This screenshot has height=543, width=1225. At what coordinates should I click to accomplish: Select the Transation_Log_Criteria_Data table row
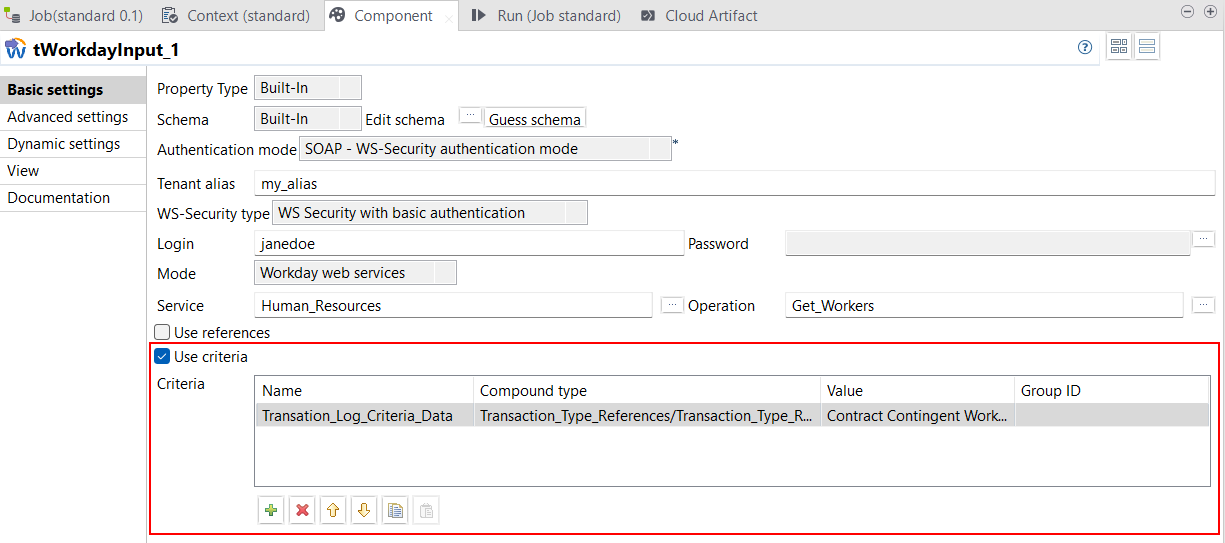[x=357, y=416]
